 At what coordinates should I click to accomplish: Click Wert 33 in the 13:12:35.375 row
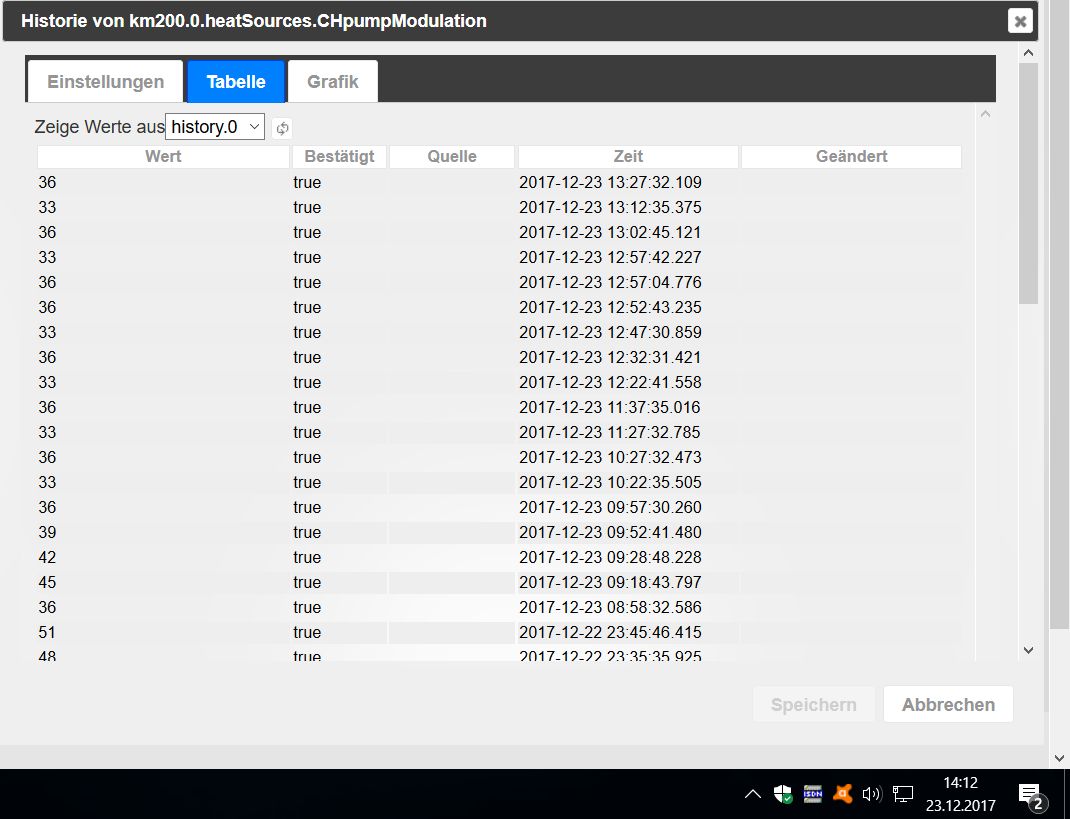(x=47, y=207)
